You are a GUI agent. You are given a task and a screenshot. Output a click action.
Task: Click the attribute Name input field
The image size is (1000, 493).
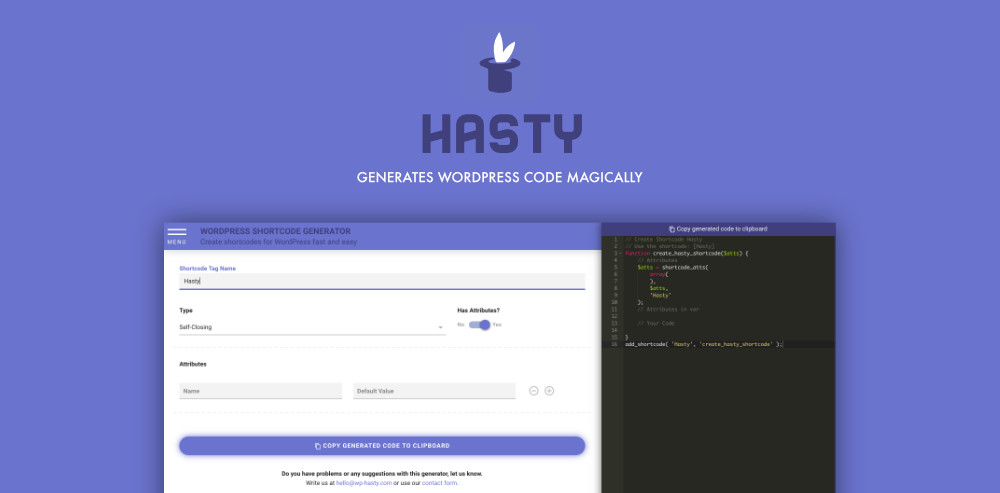click(260, 391)
